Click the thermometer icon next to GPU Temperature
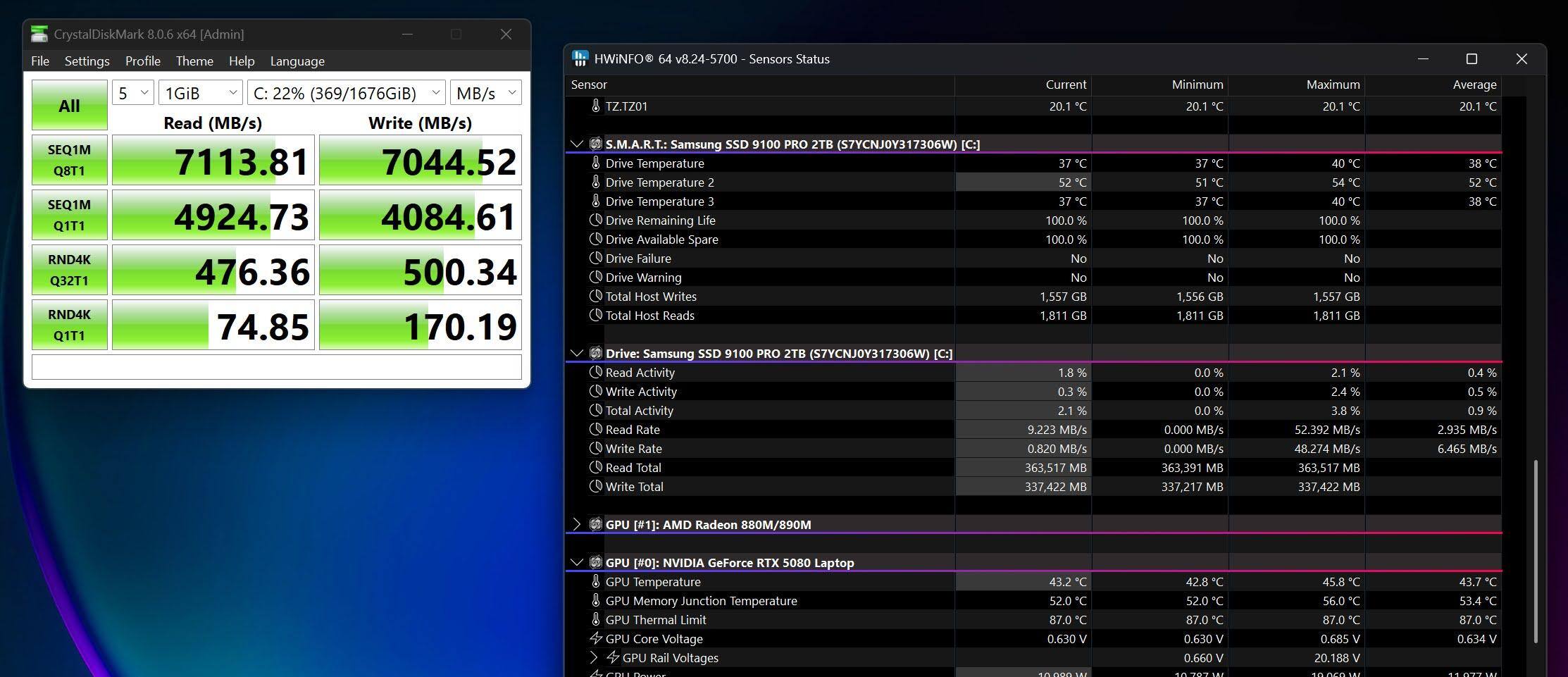 (596, 581)
